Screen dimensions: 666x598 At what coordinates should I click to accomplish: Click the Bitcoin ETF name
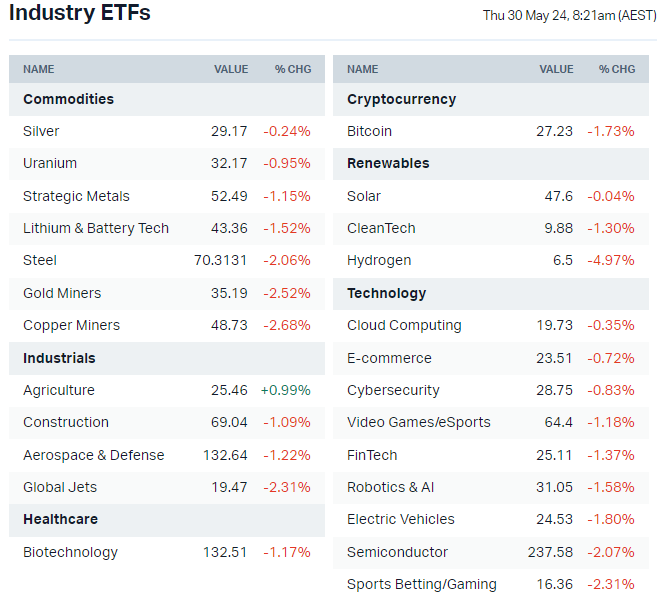[369, 131]
